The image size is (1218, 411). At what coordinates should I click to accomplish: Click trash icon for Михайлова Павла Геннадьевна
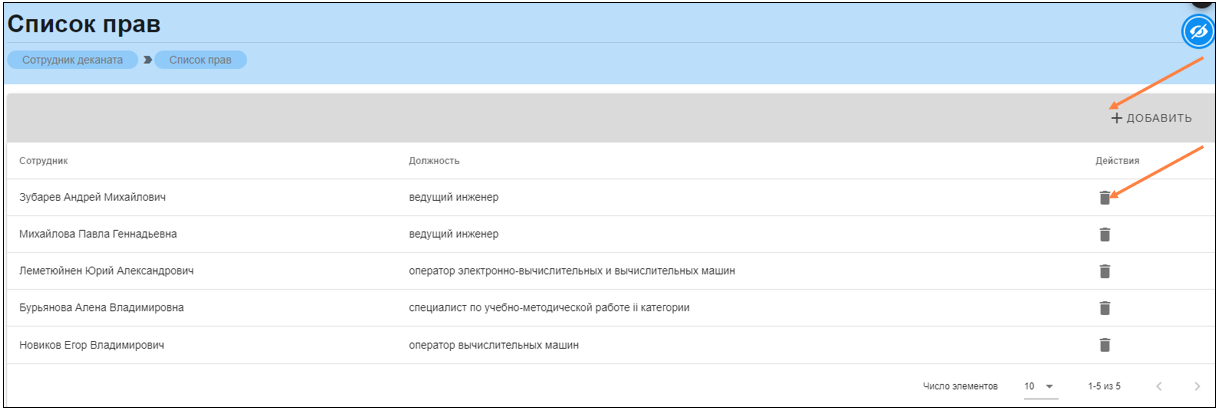click(x=1104, y=234)
